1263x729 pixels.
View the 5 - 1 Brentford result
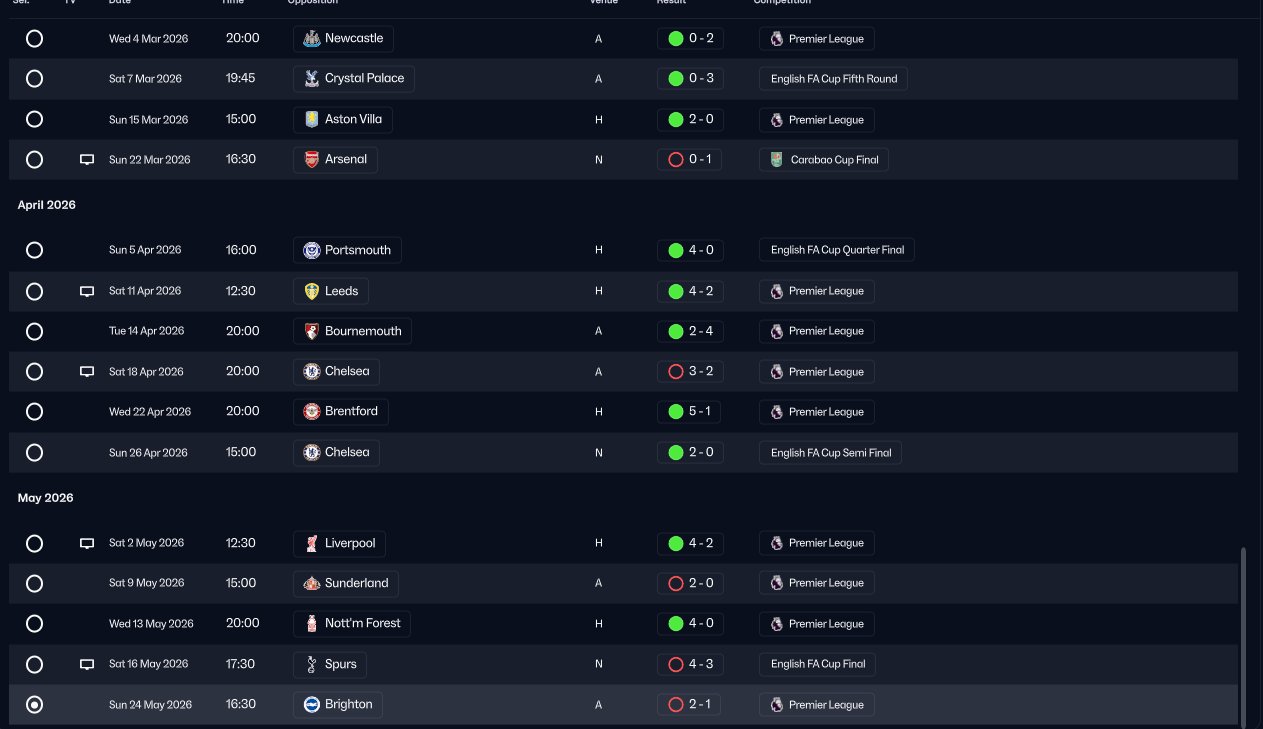tap(690, 412)
